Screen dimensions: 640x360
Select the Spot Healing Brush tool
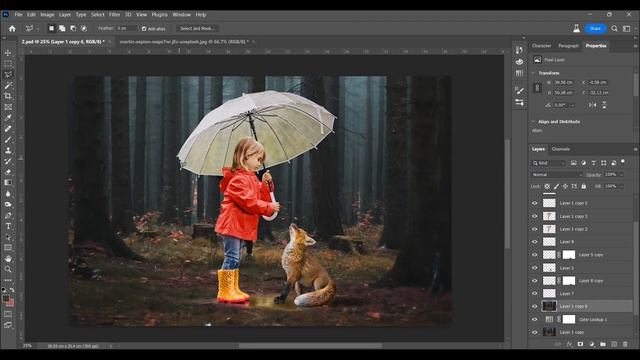tap(8, 129)
